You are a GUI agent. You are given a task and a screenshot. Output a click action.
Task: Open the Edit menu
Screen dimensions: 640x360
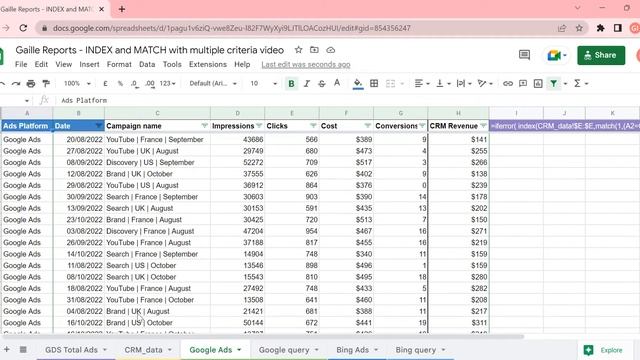(x=41, y=64)
